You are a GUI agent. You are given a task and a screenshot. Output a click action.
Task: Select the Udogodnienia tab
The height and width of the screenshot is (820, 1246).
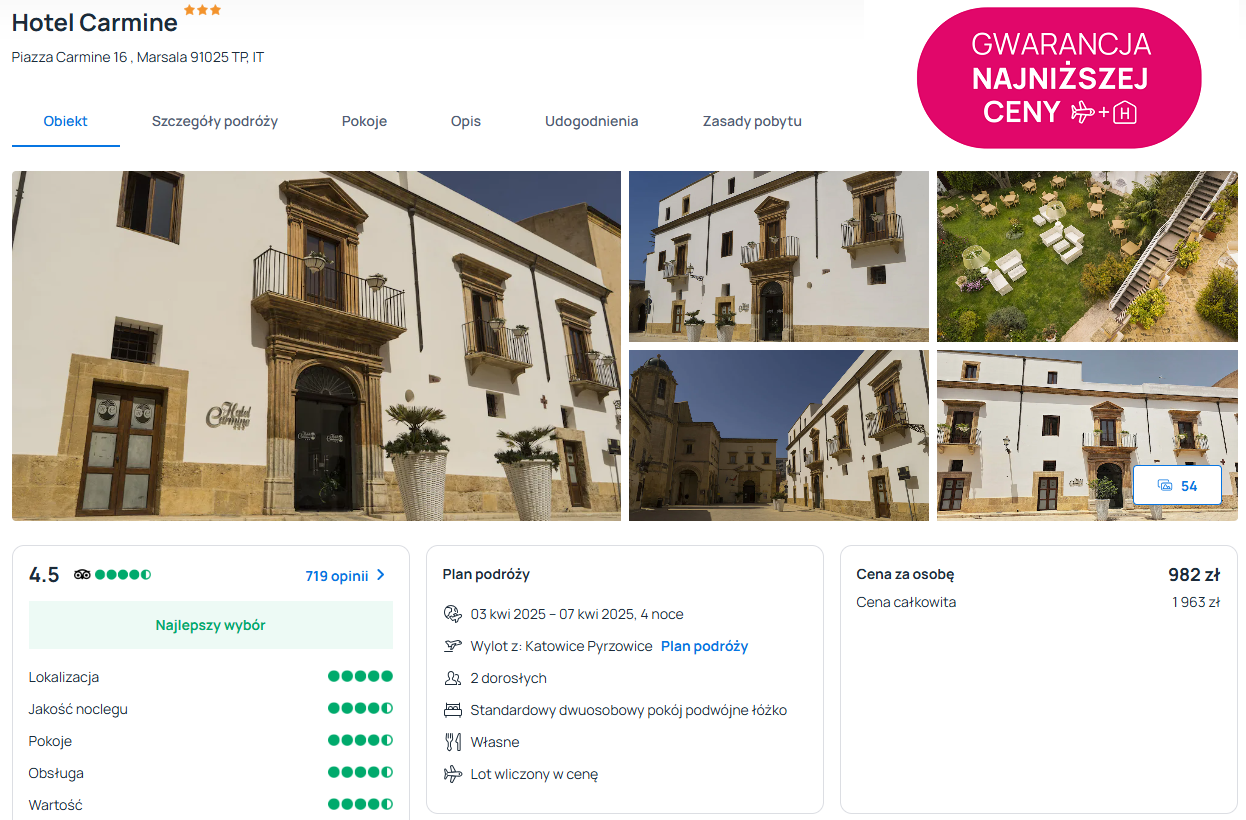pos(591,121)
